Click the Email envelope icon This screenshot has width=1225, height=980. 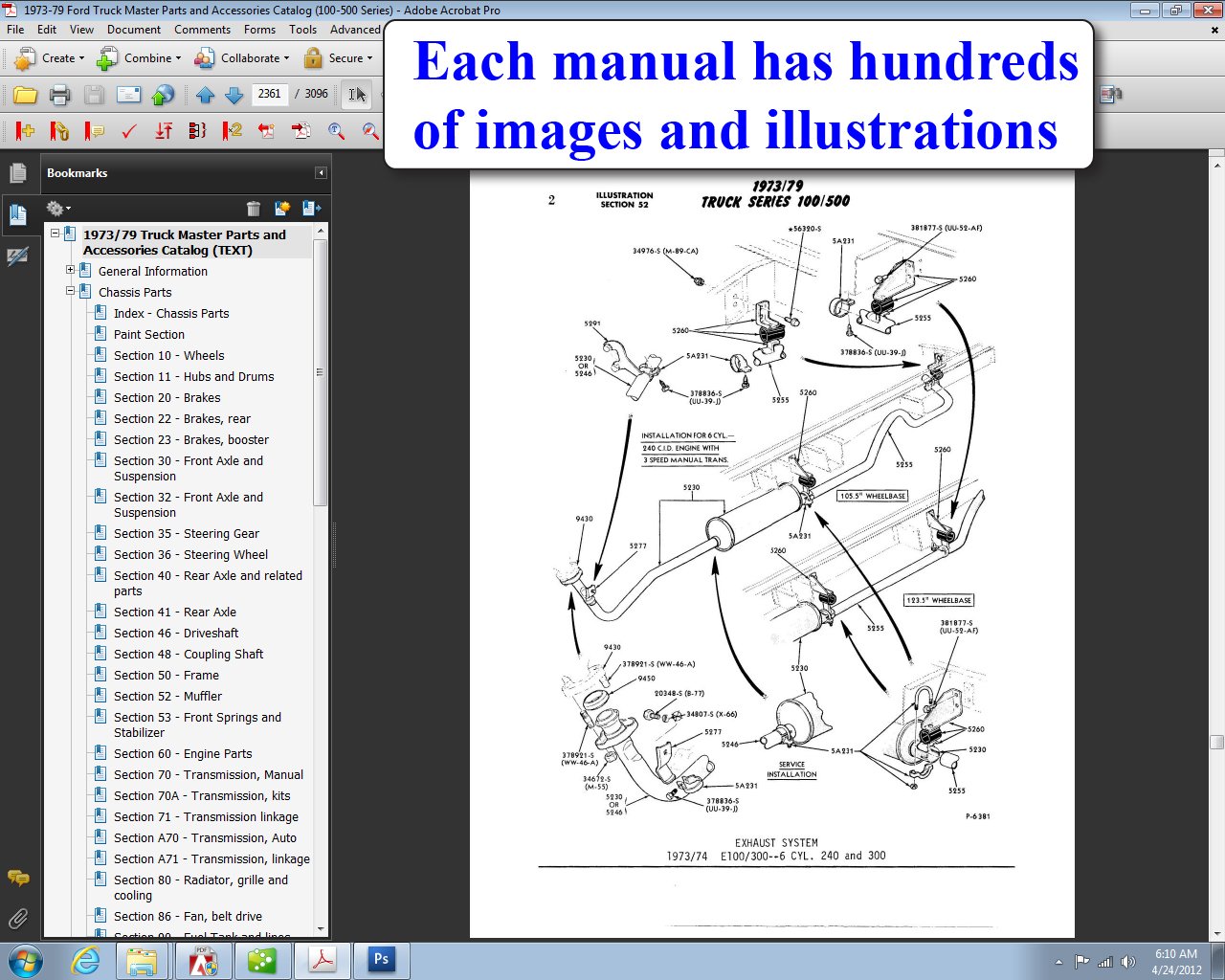[x=128, y=95]
